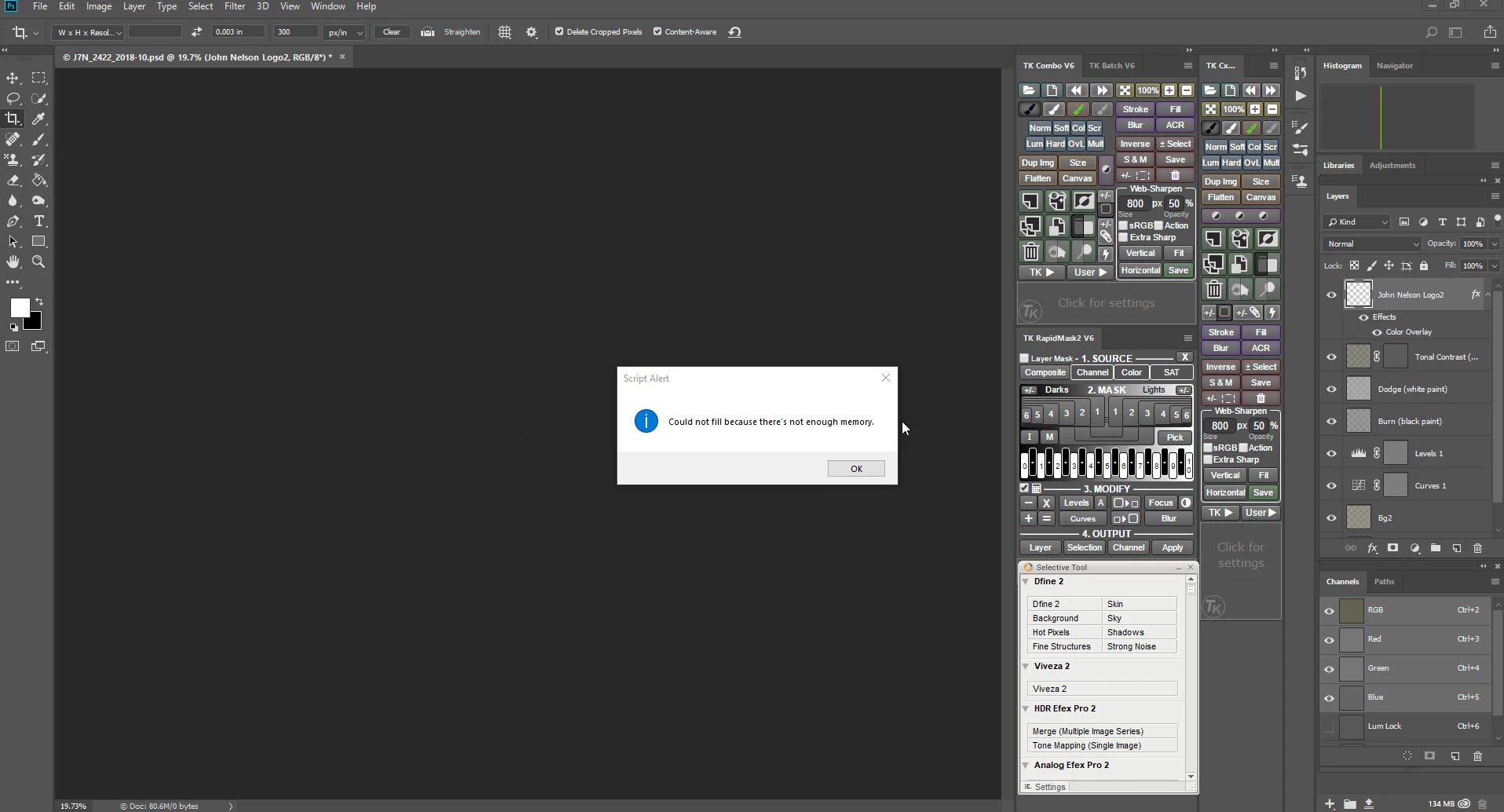1504x812 pixels.
Task: Open crop additional settings gear
Action: [x=532, y=32]
